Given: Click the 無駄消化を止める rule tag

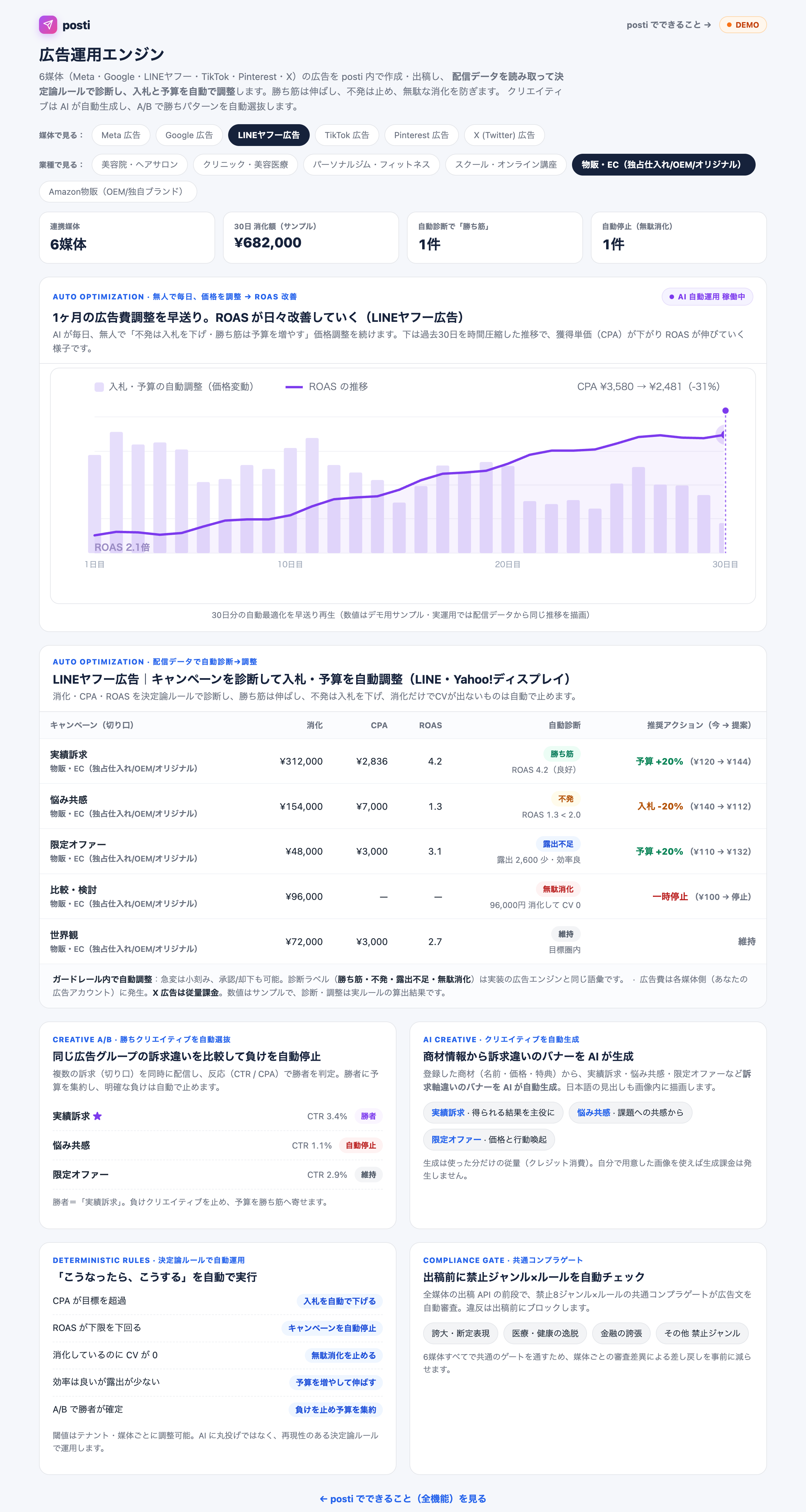Looking at the screenshot, I should (343, 1355).
